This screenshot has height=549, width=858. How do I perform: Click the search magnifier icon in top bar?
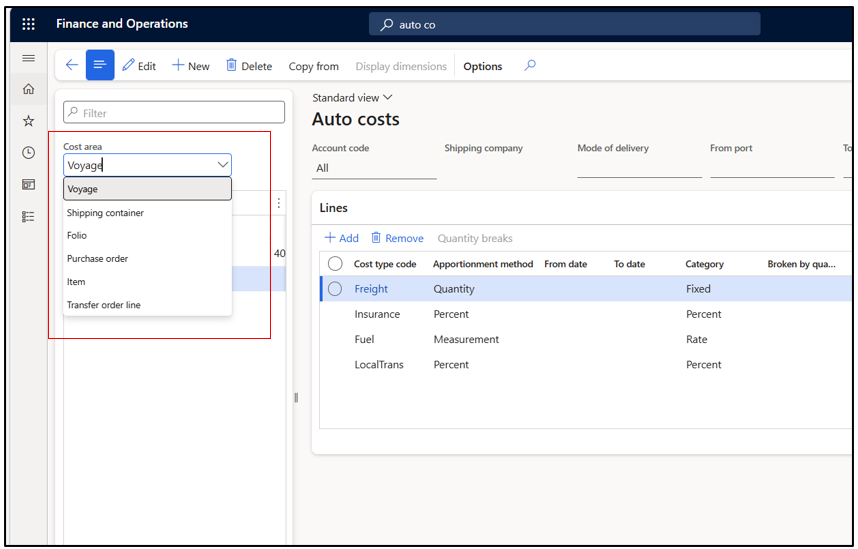point(387,25)
